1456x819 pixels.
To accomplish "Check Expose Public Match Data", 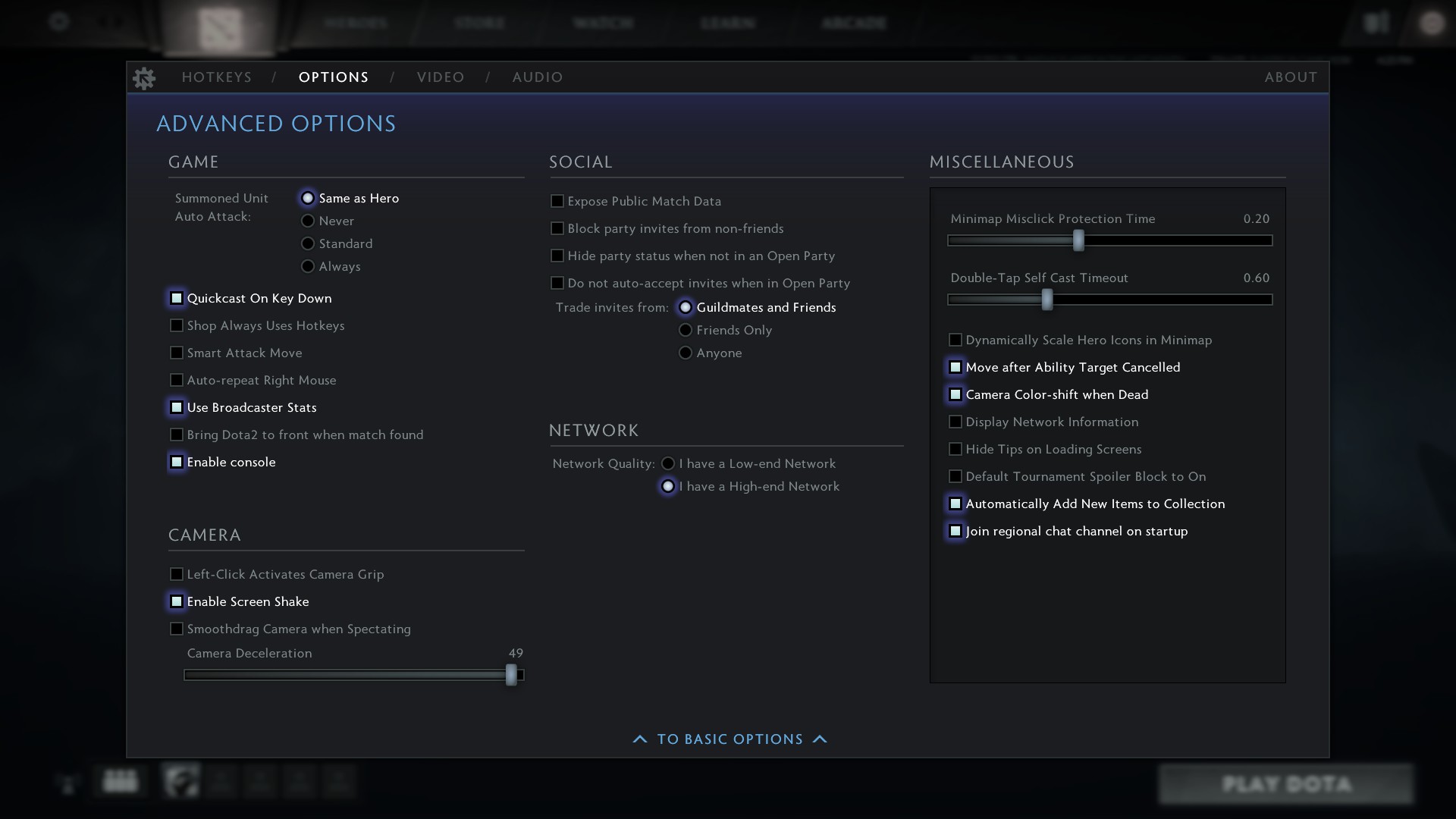I will [557, 201].
